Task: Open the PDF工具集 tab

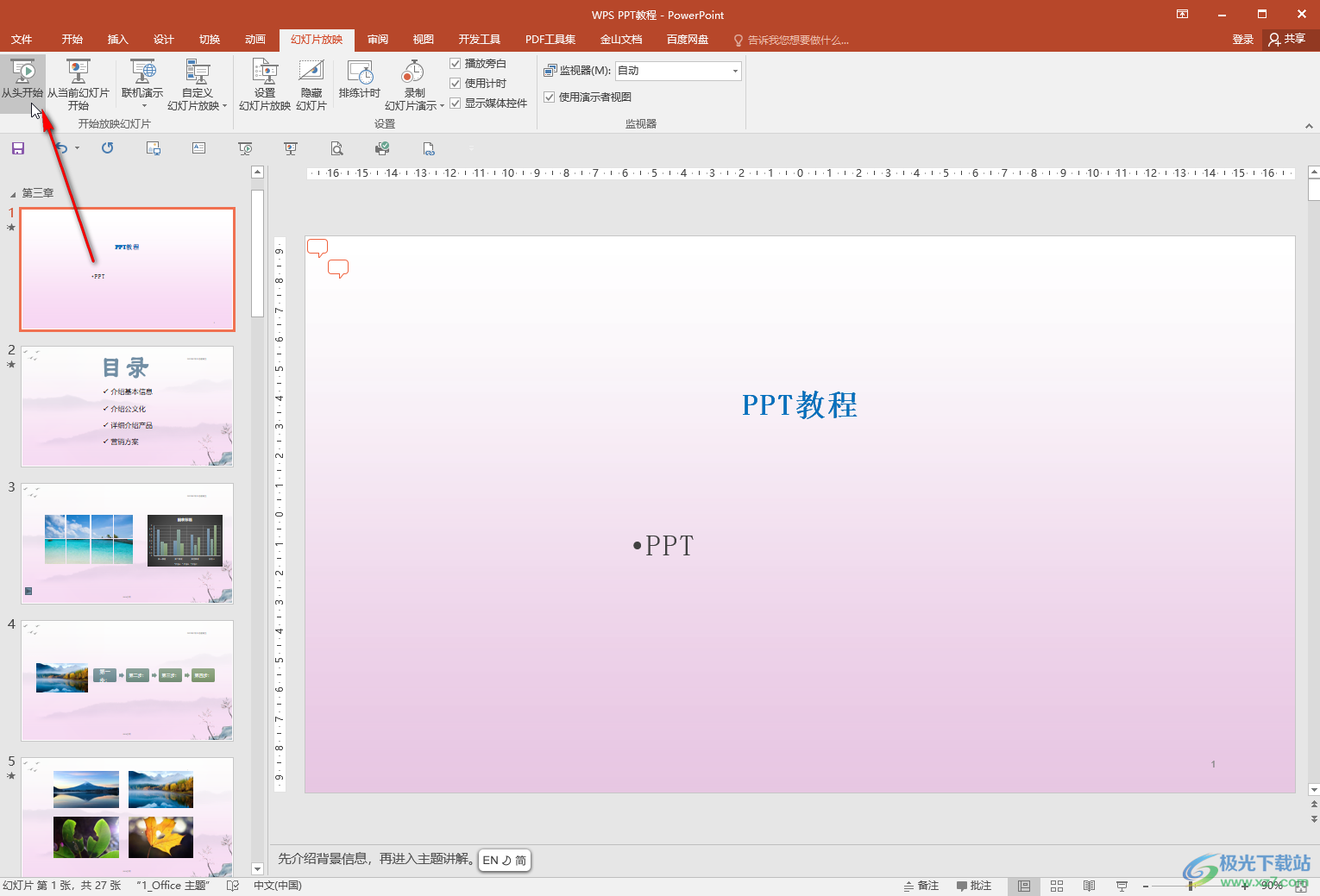Action: 550,40
